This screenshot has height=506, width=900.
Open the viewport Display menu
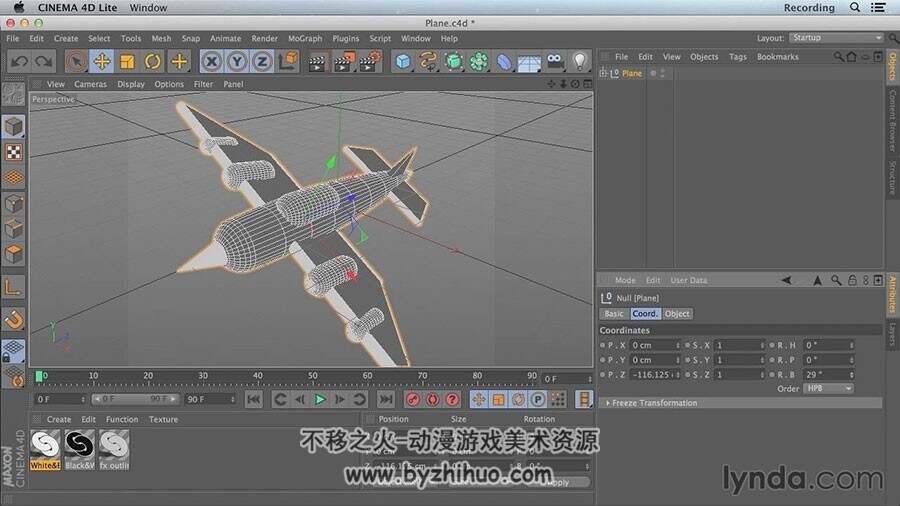131,84
